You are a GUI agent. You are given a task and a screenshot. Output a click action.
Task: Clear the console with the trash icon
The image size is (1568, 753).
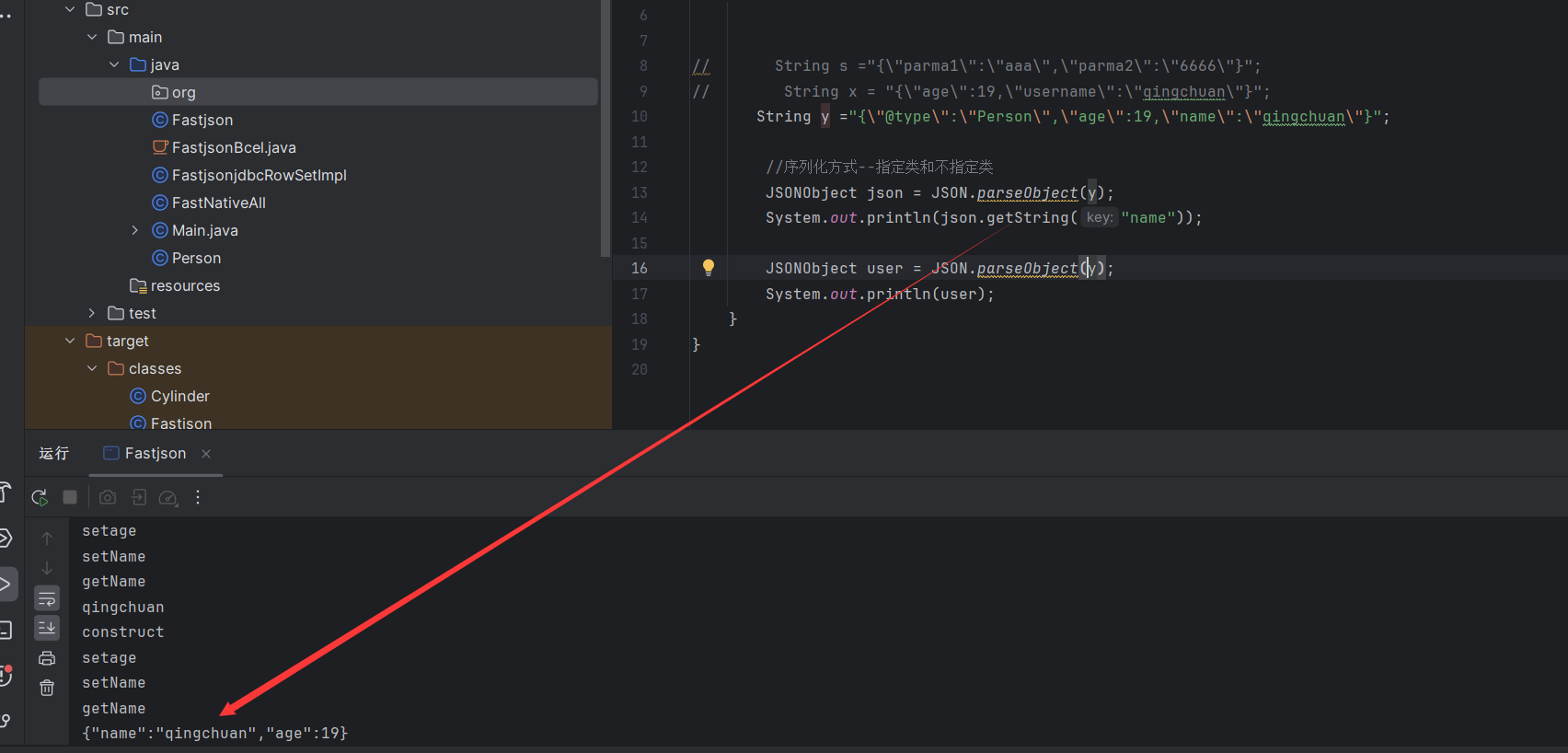click(47, 688)
